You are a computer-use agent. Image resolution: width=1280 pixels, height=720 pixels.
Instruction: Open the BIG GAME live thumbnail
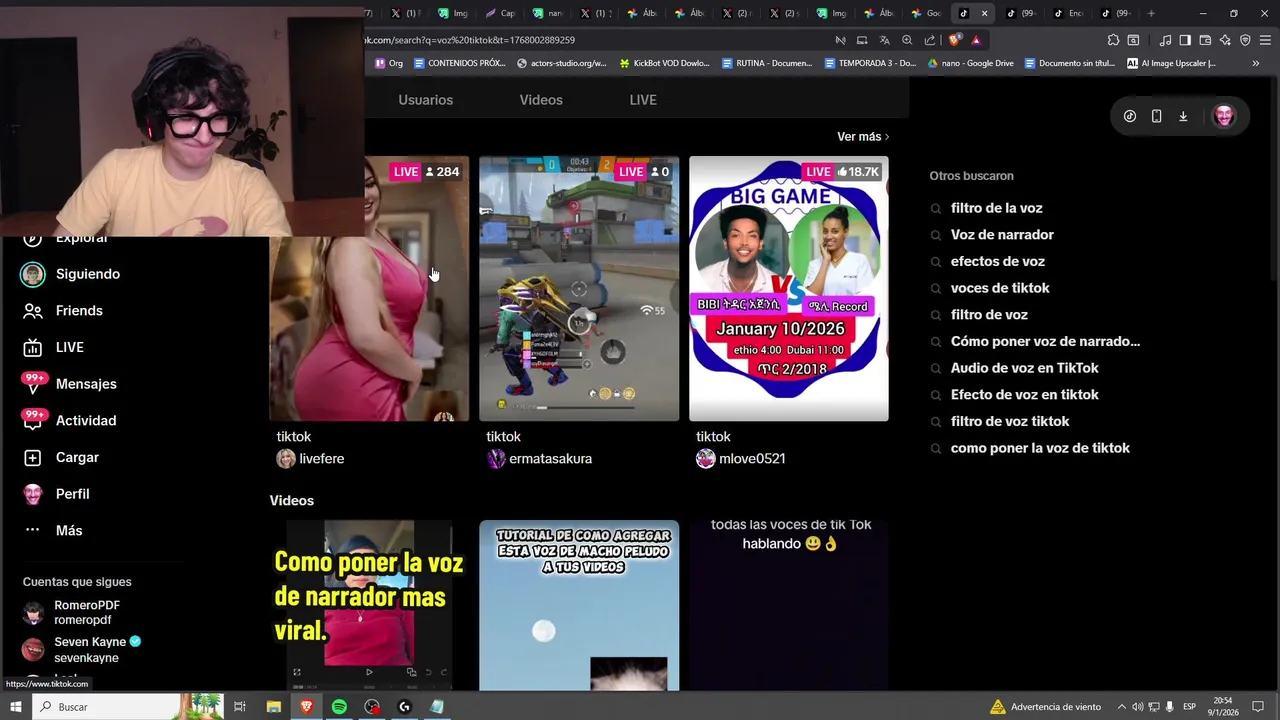click(x=788, y=288)
